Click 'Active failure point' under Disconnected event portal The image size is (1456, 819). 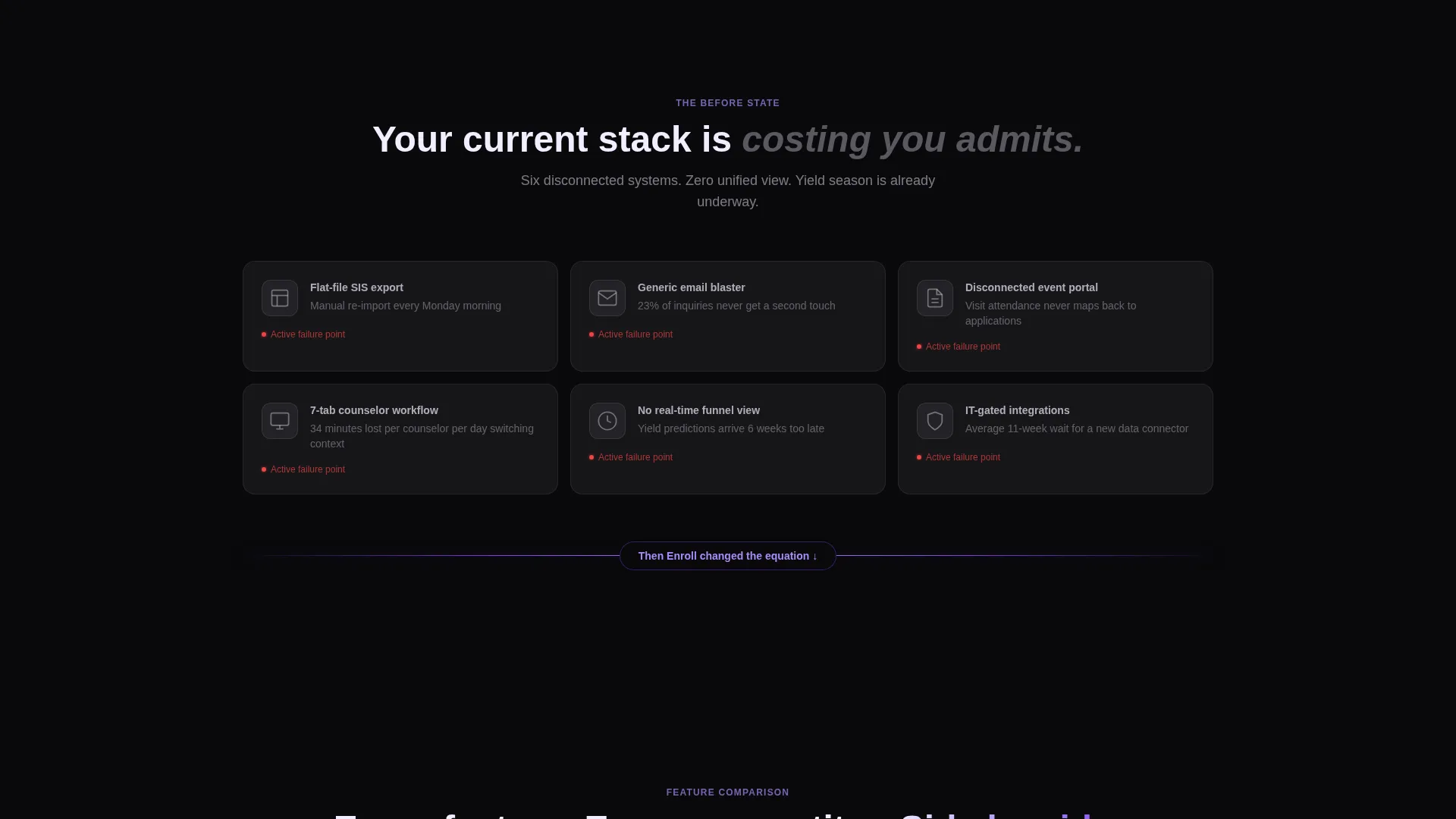[x=963, y=347]
